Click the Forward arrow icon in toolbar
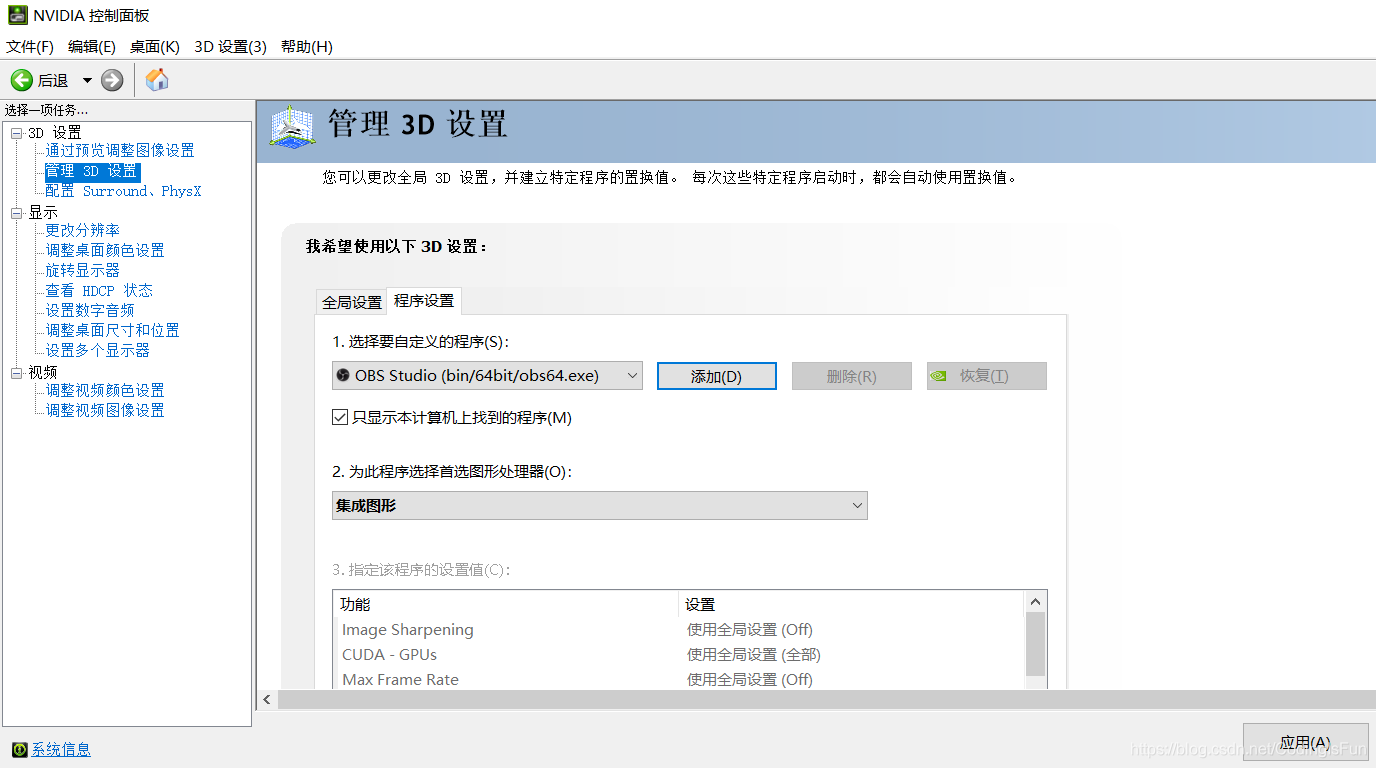The height and width of the screenshot is (768, 1376). pos(112,80)
